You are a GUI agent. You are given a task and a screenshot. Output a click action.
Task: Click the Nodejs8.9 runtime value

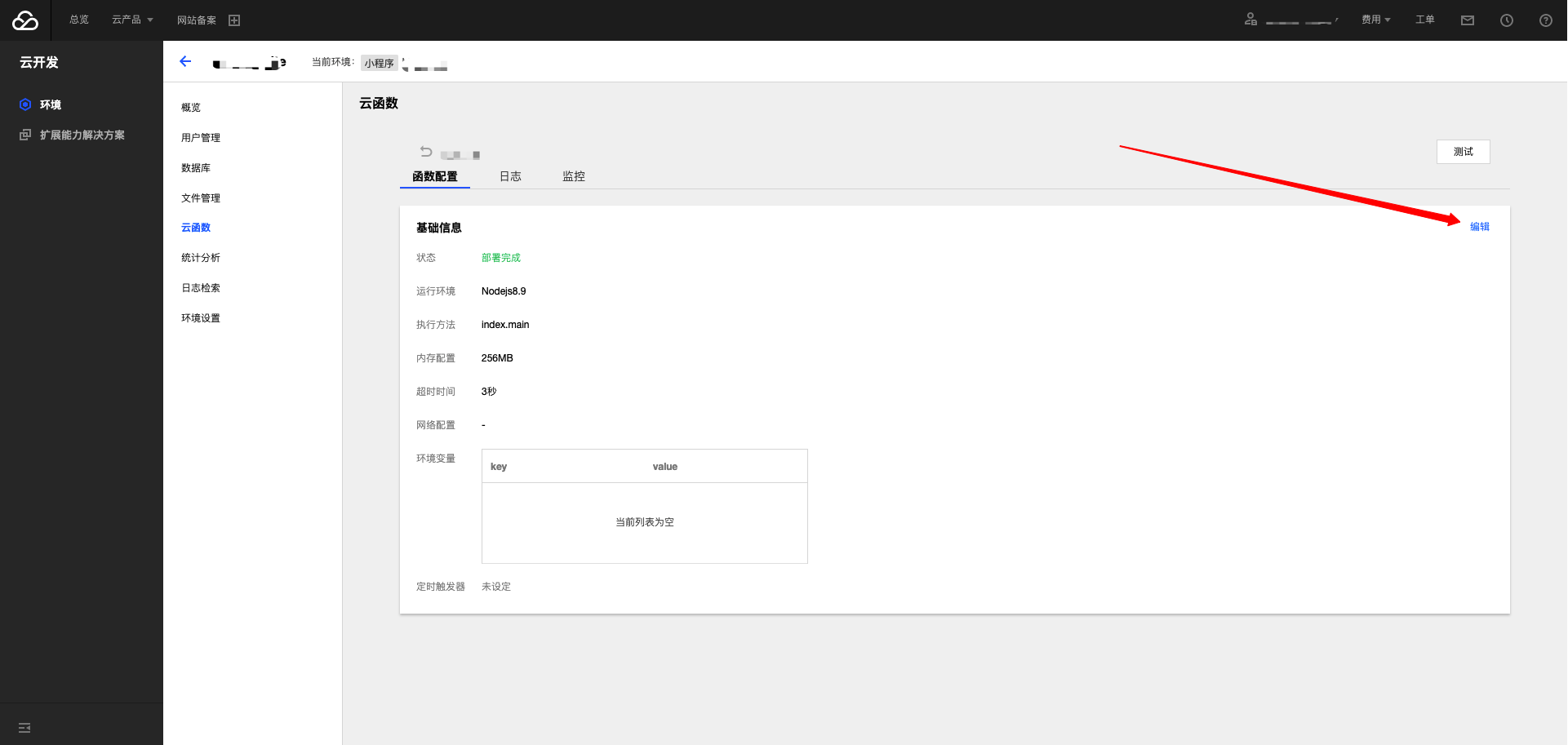504,291
